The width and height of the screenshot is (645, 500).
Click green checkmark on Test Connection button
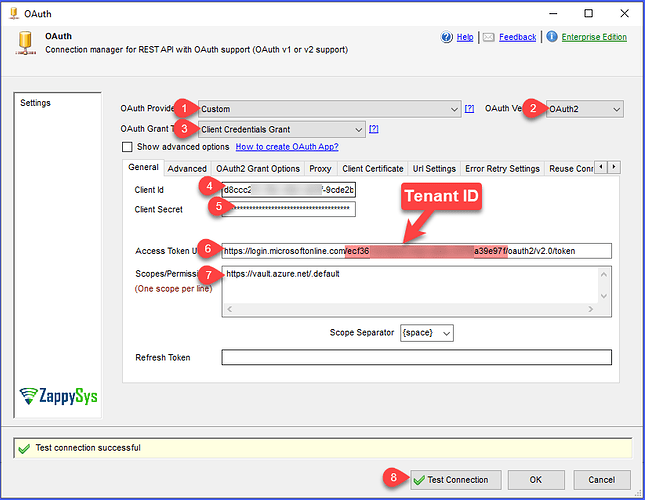(x=419, y=480)
